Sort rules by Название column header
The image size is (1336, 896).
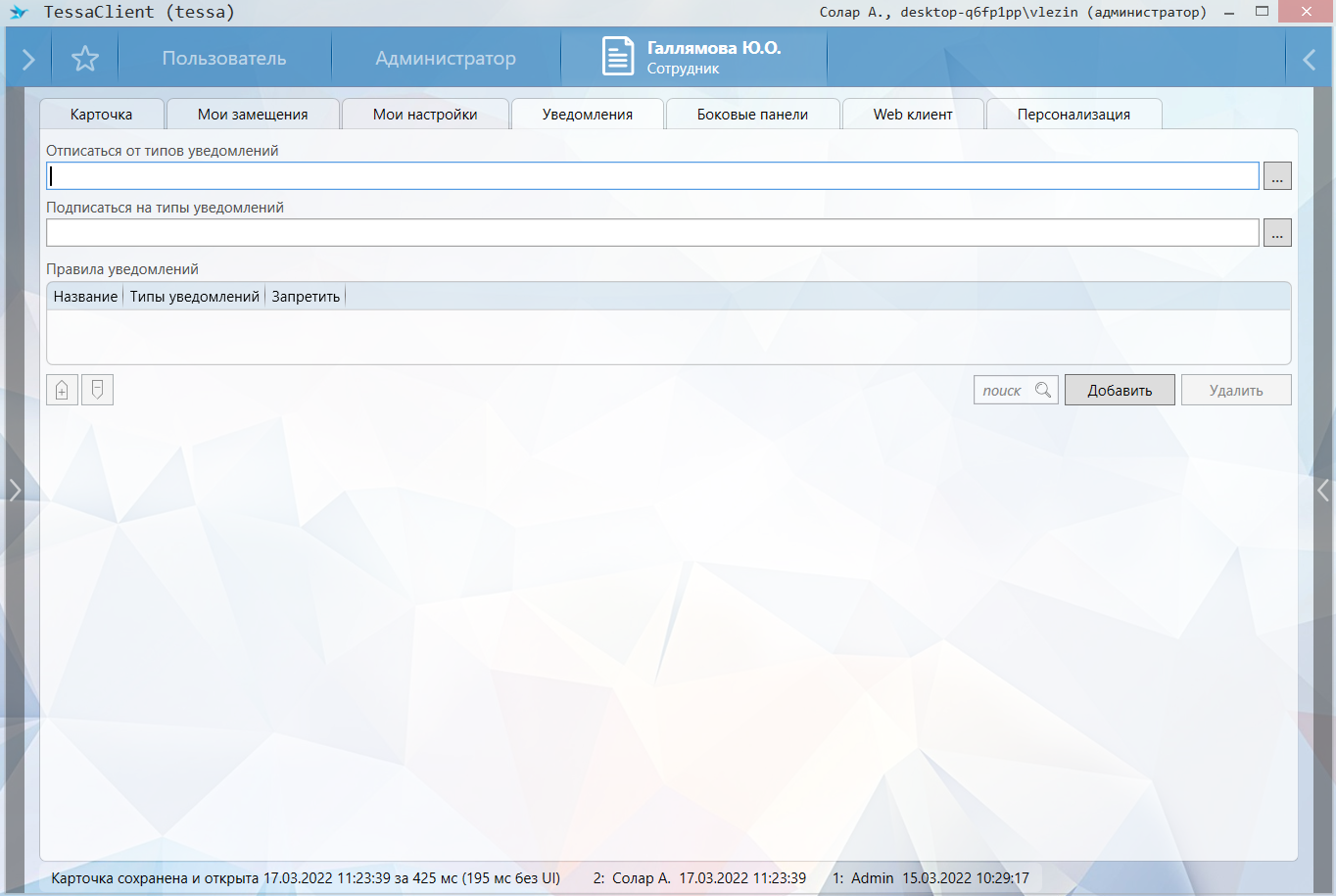tap(85, 297)
